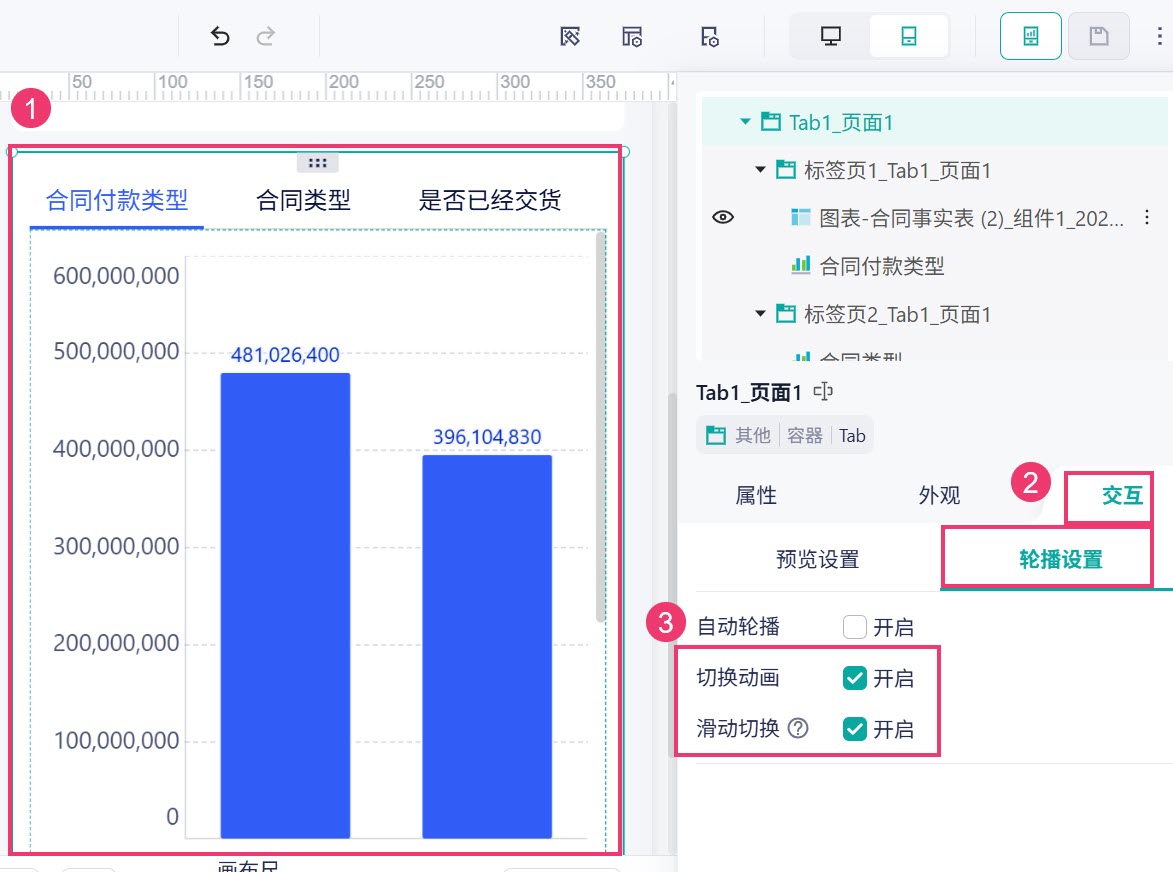Viewport: 1173px width, 872px height.
Task: Undo the last change
Action: (x=220, y=36)
